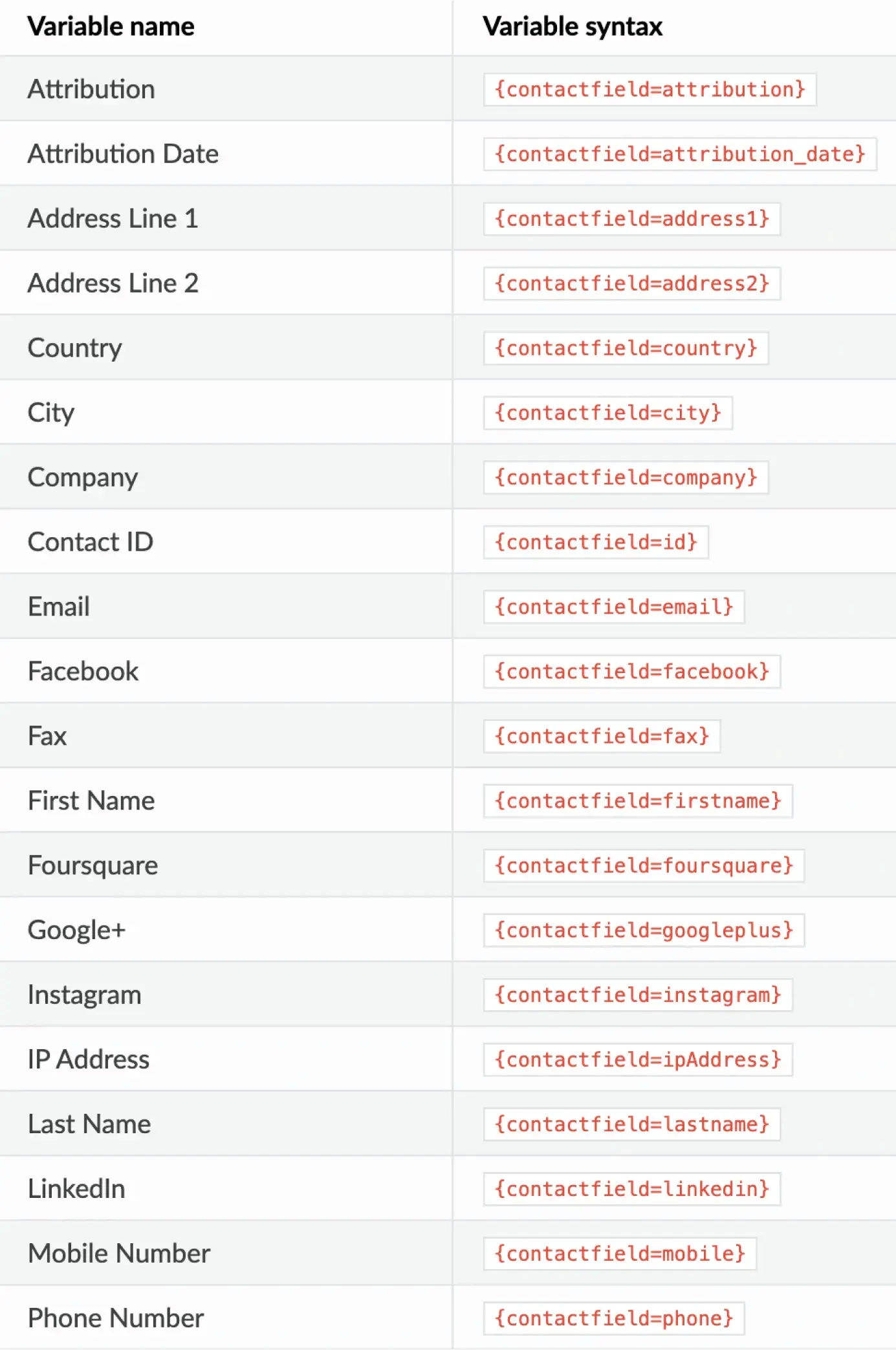Select the {contactfield=ipAddress} code snippet
Image resolution: width=896 pixels, height=1350 pixels.
[x=637, y=1059]
